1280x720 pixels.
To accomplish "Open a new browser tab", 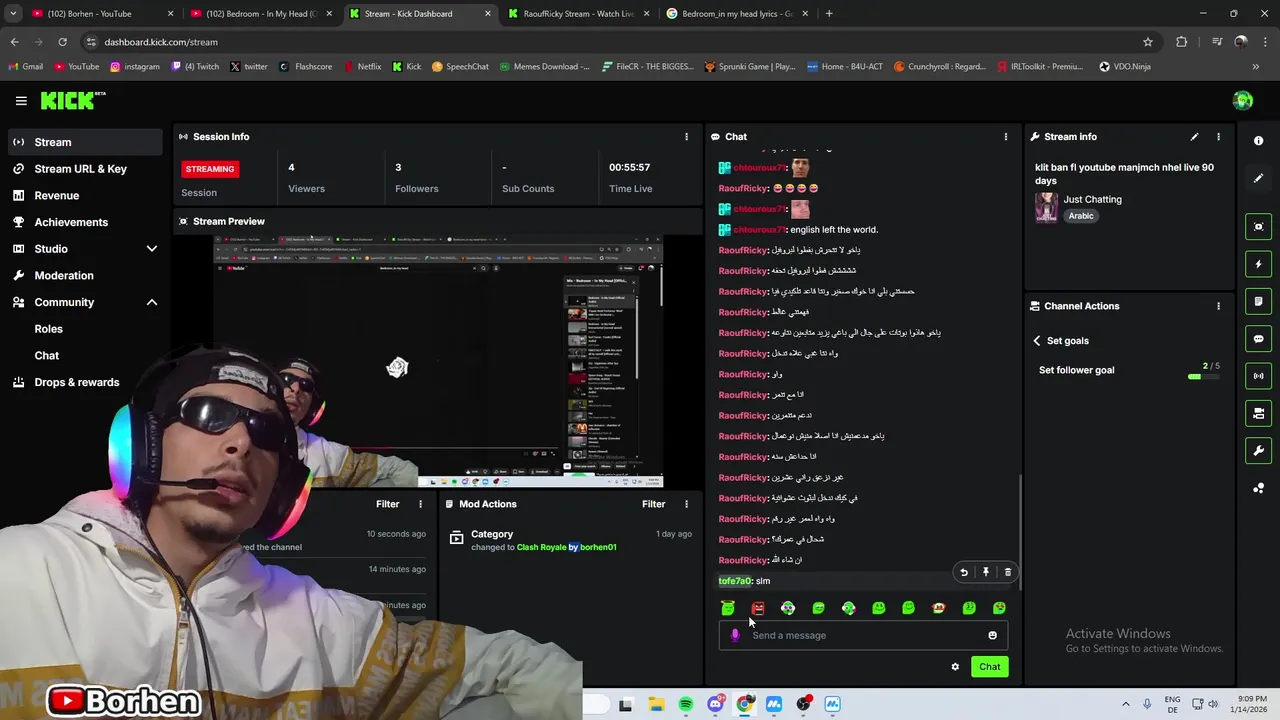I will 829,14.
